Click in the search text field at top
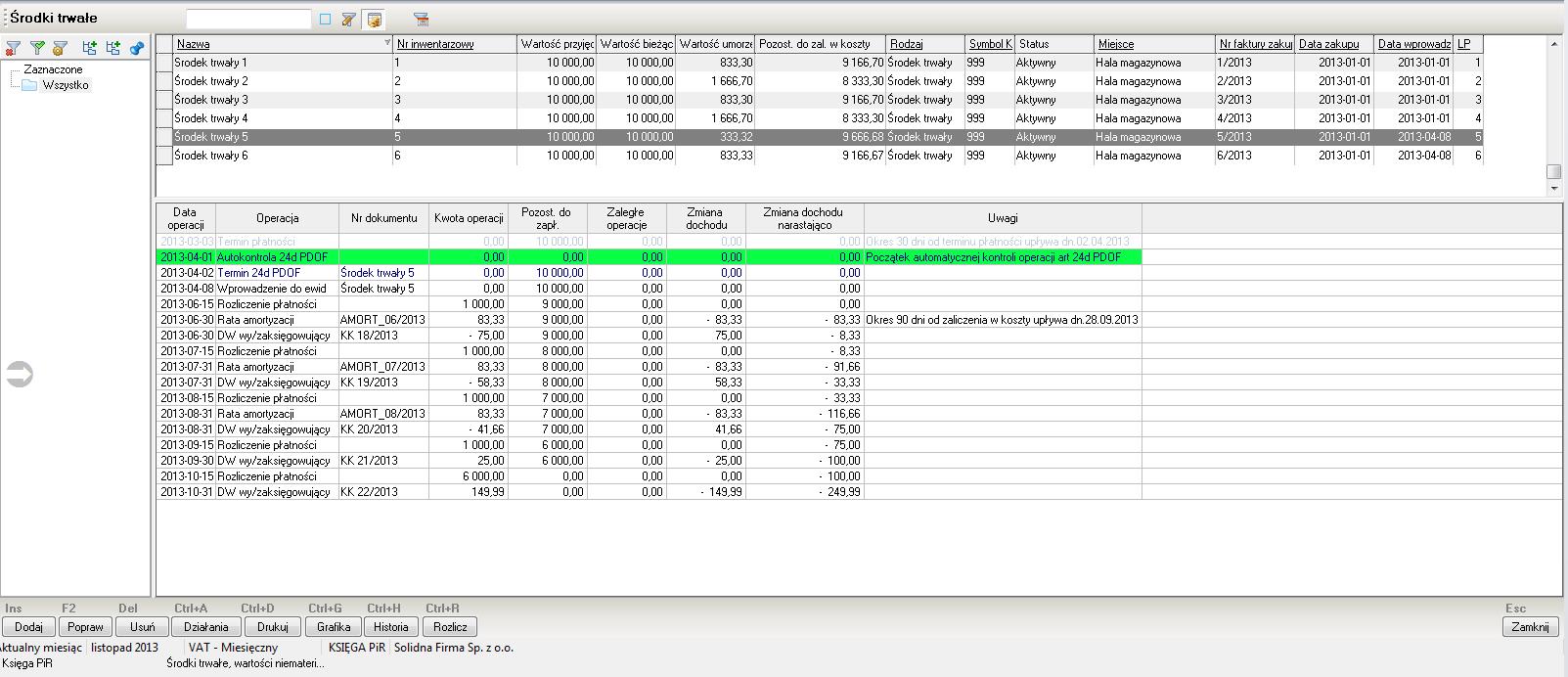 coord(248,20)
